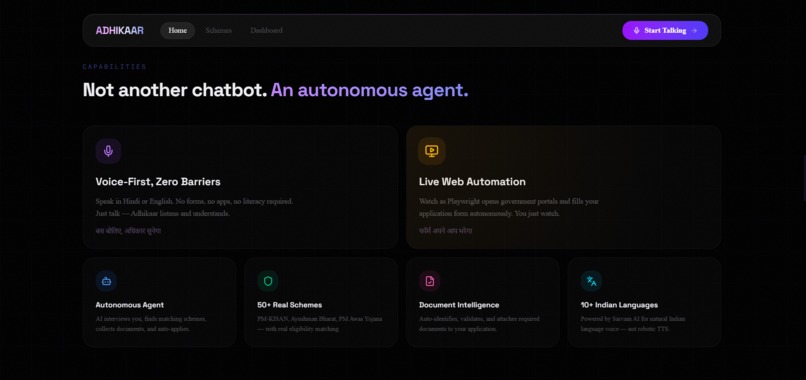The width and height of the screenshot is (806, 380).
Task: Click the Start Talking button
Action: click(665, 30)
